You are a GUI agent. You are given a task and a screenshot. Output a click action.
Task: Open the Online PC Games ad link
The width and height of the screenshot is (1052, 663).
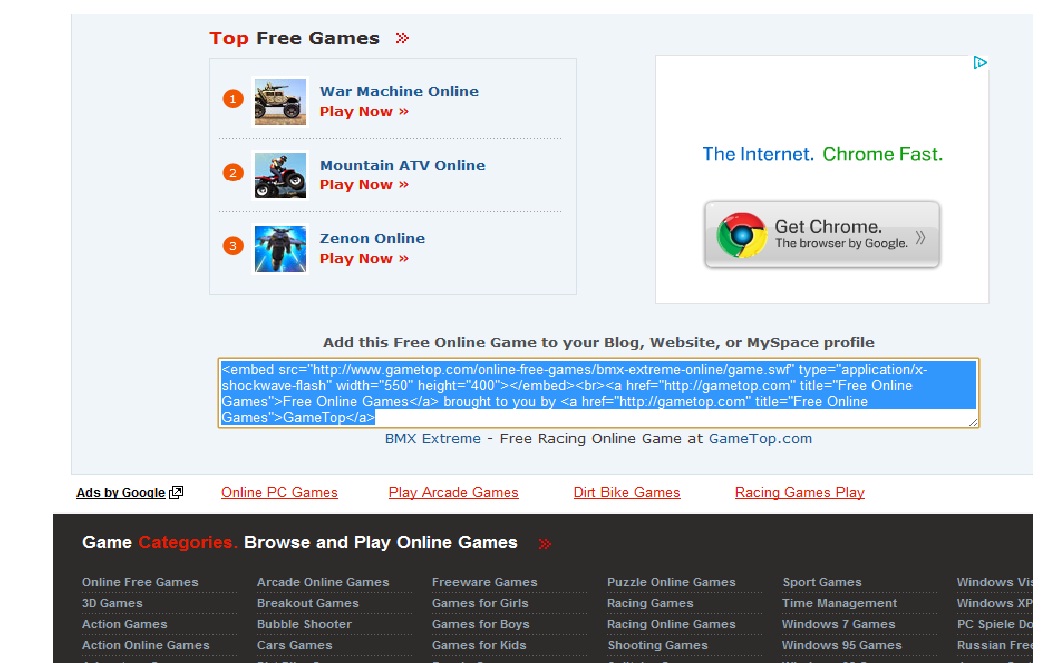point(279,493)
